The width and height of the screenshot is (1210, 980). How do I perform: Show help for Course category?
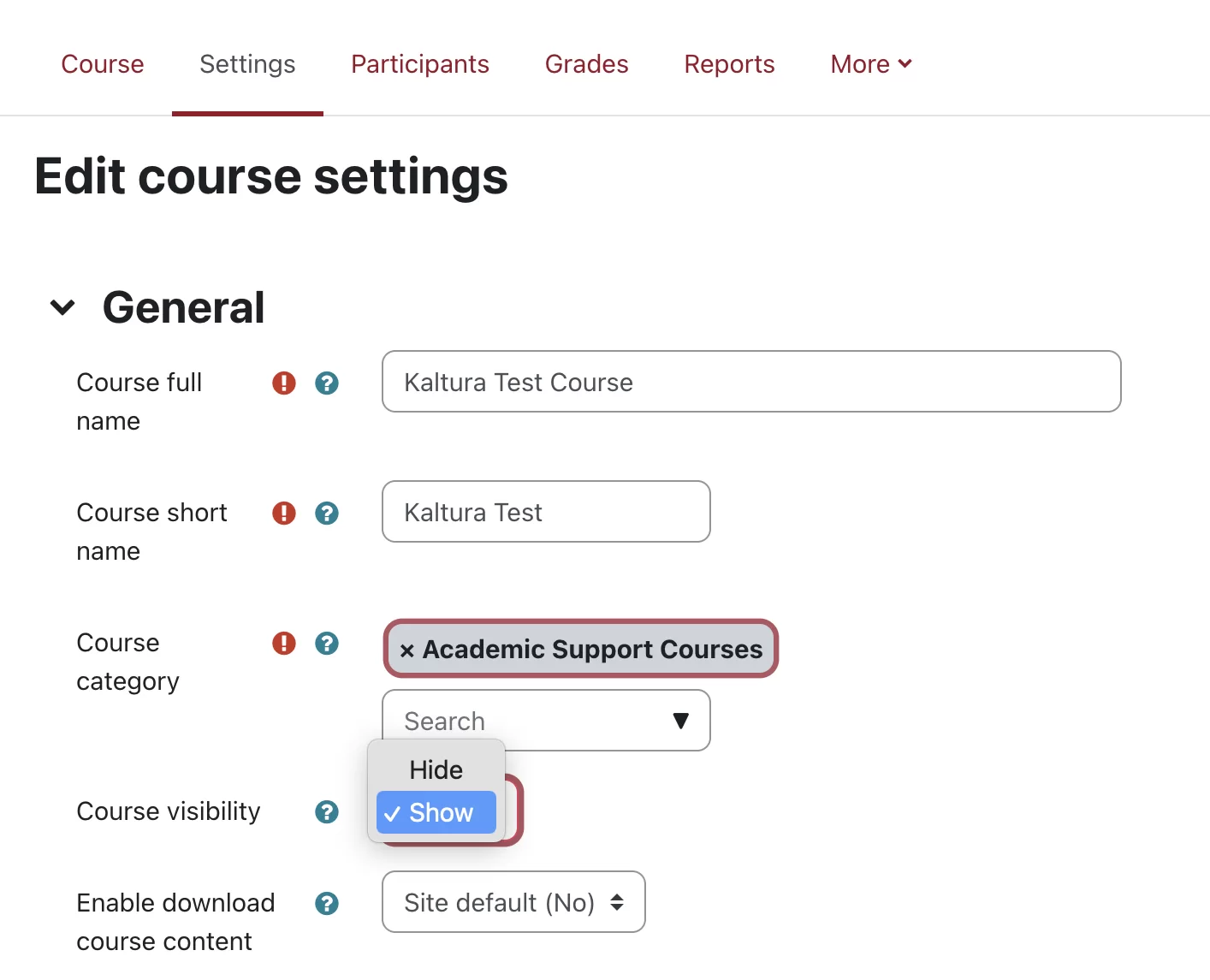click(x=327, y=643)
